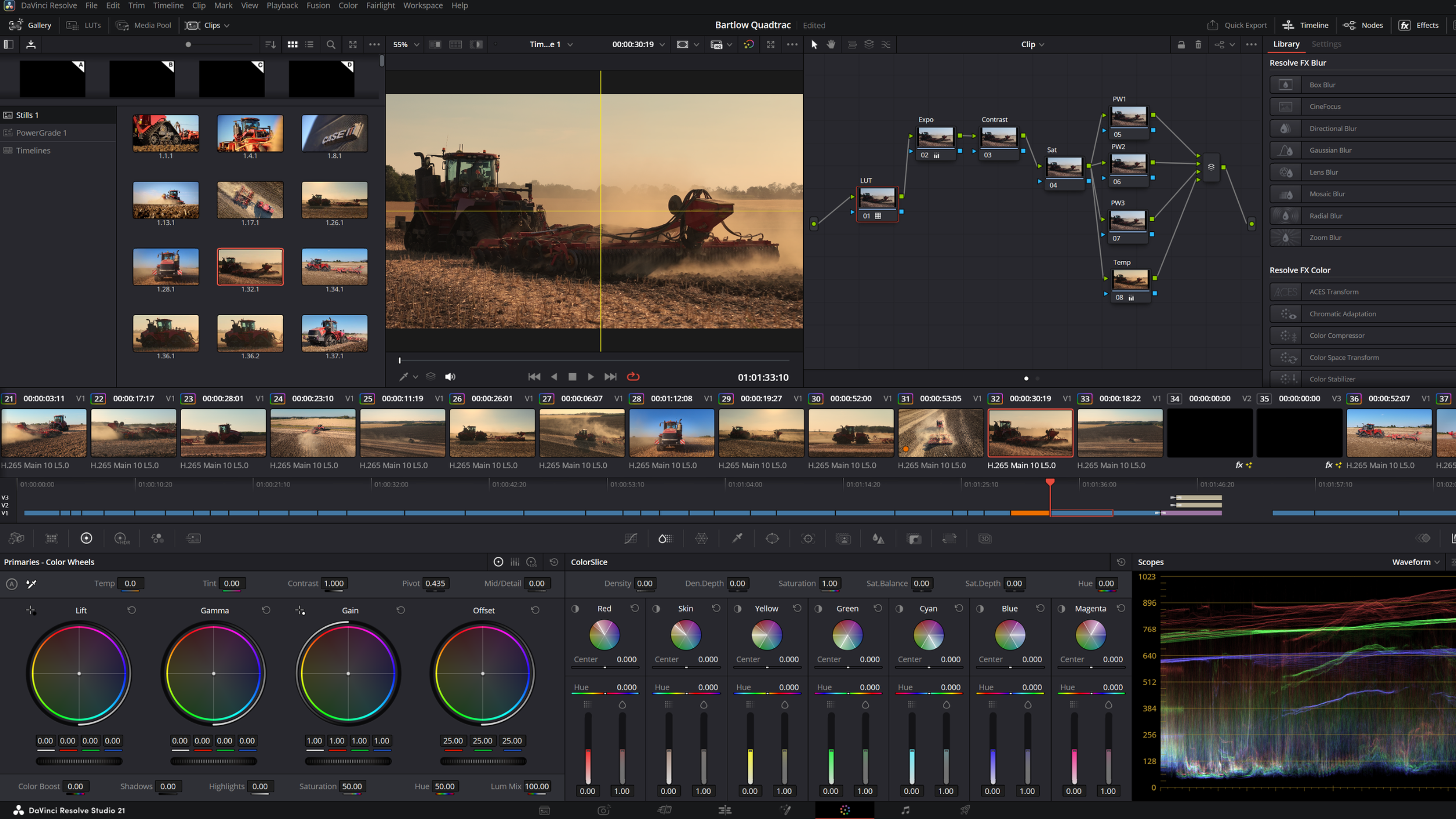Toggle the Blue ColorSlice enable

[980, 609]
